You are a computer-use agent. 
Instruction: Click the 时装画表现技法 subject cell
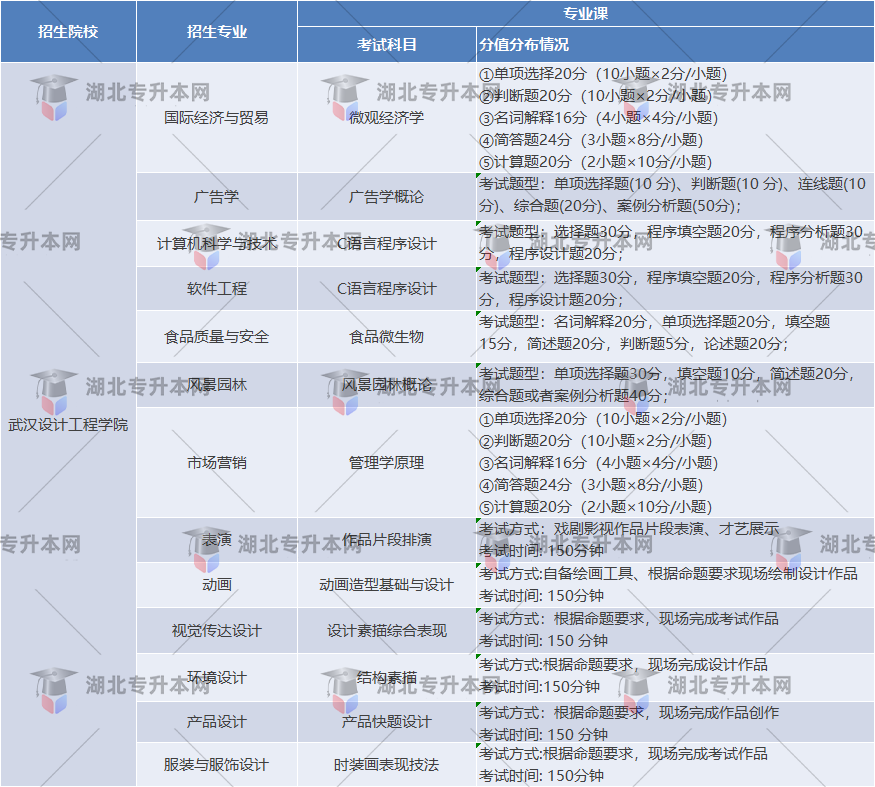pyautogui.click(x=387, y=765)
